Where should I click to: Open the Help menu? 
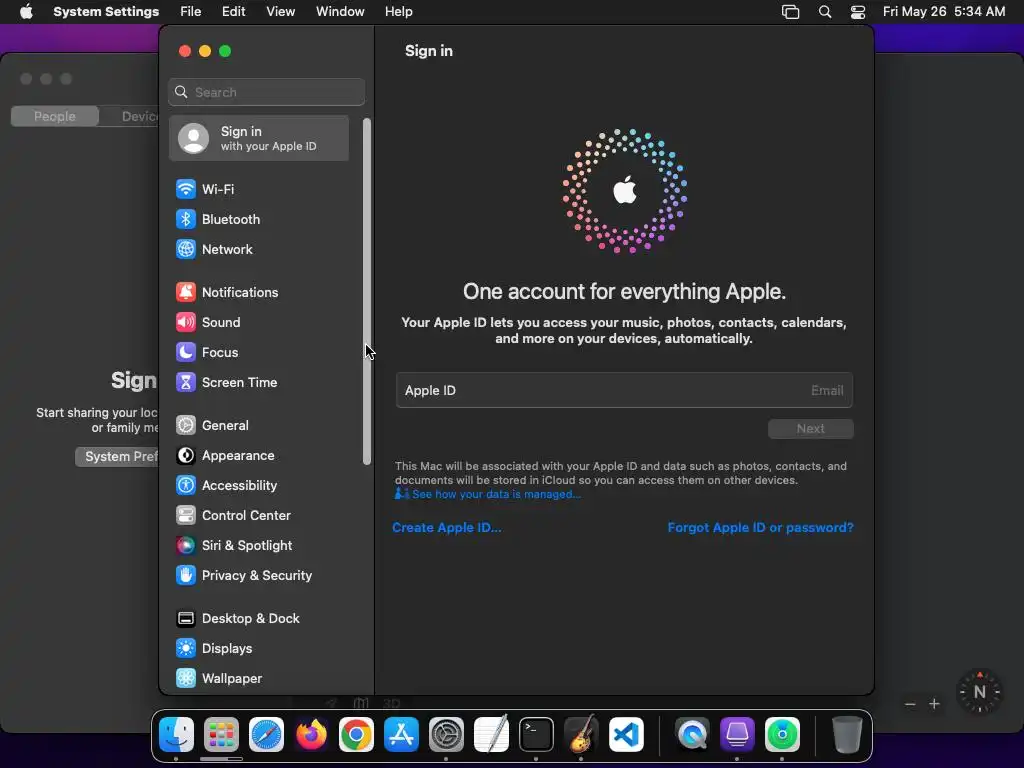pyautogui.click(x=398, y=12)
